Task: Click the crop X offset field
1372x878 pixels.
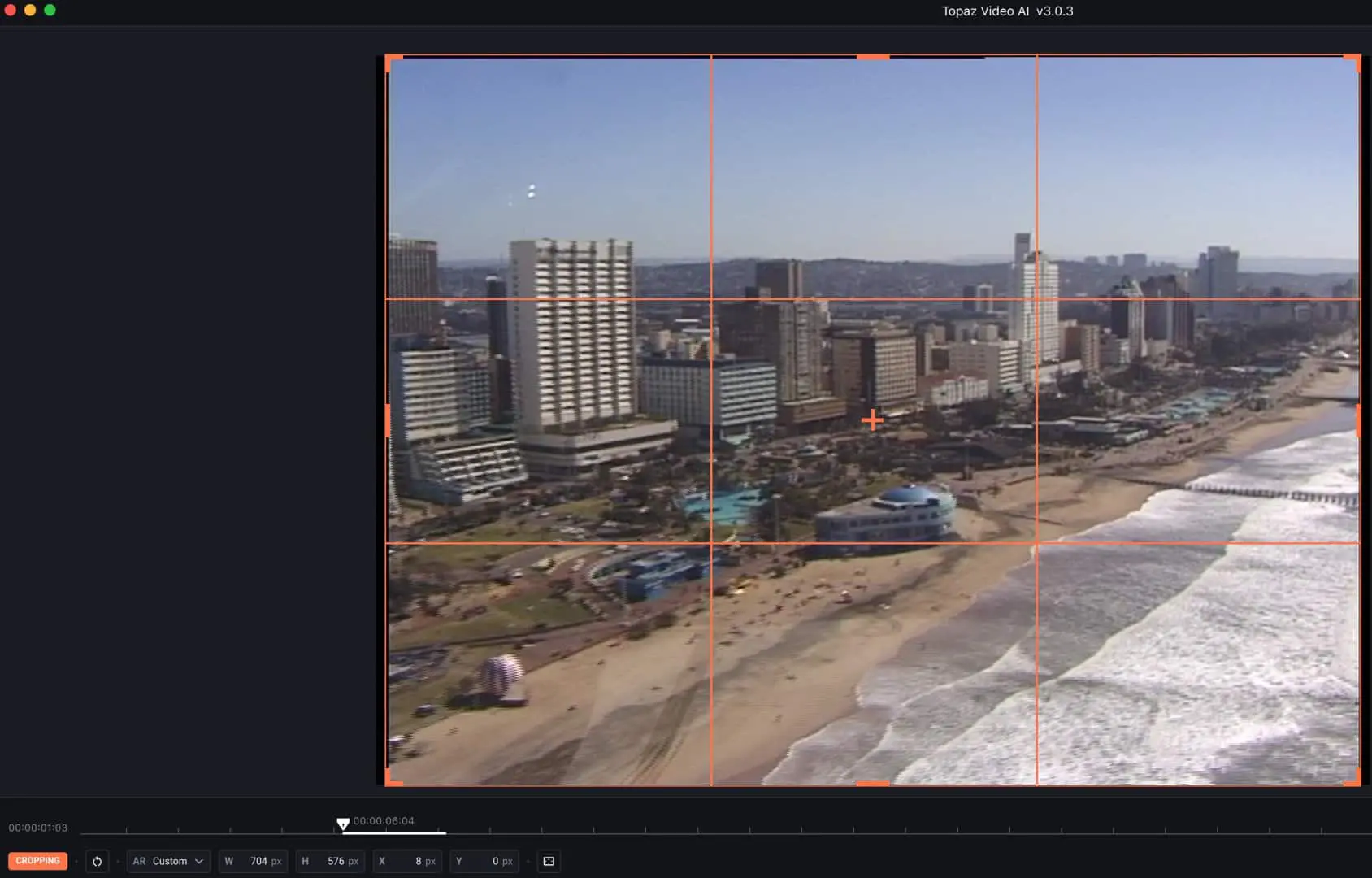Action: tap(406, 861)
